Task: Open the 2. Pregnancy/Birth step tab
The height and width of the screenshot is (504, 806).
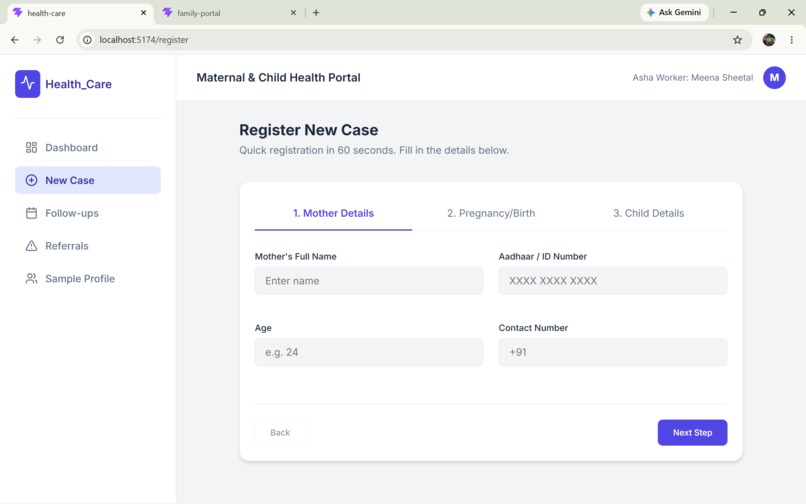Action: pos(491,213)
